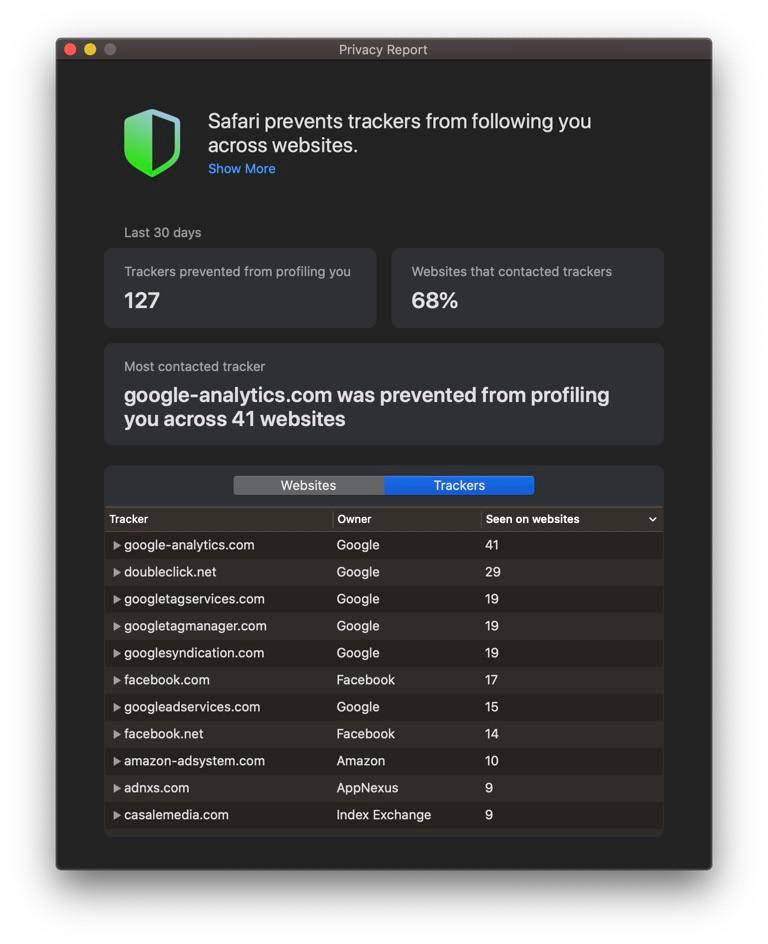Click the Trackers prevented from profiling card

240,288
